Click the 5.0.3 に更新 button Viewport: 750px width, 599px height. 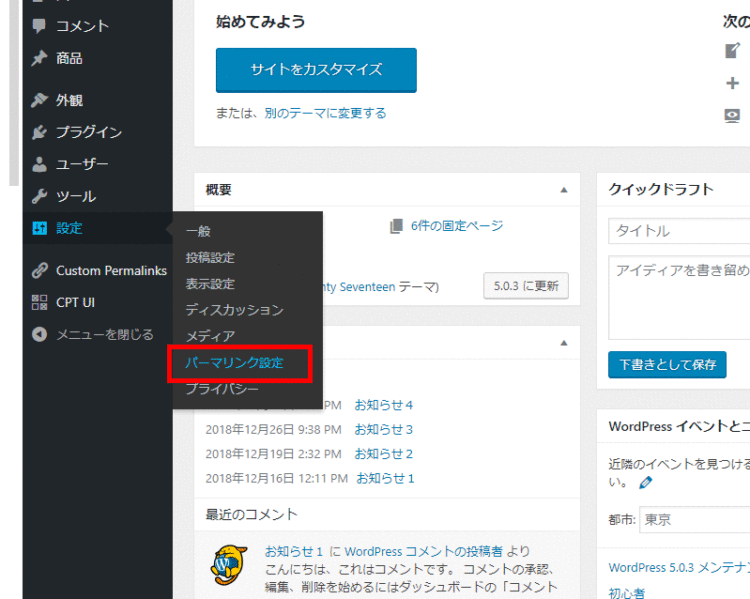(526, 286)
